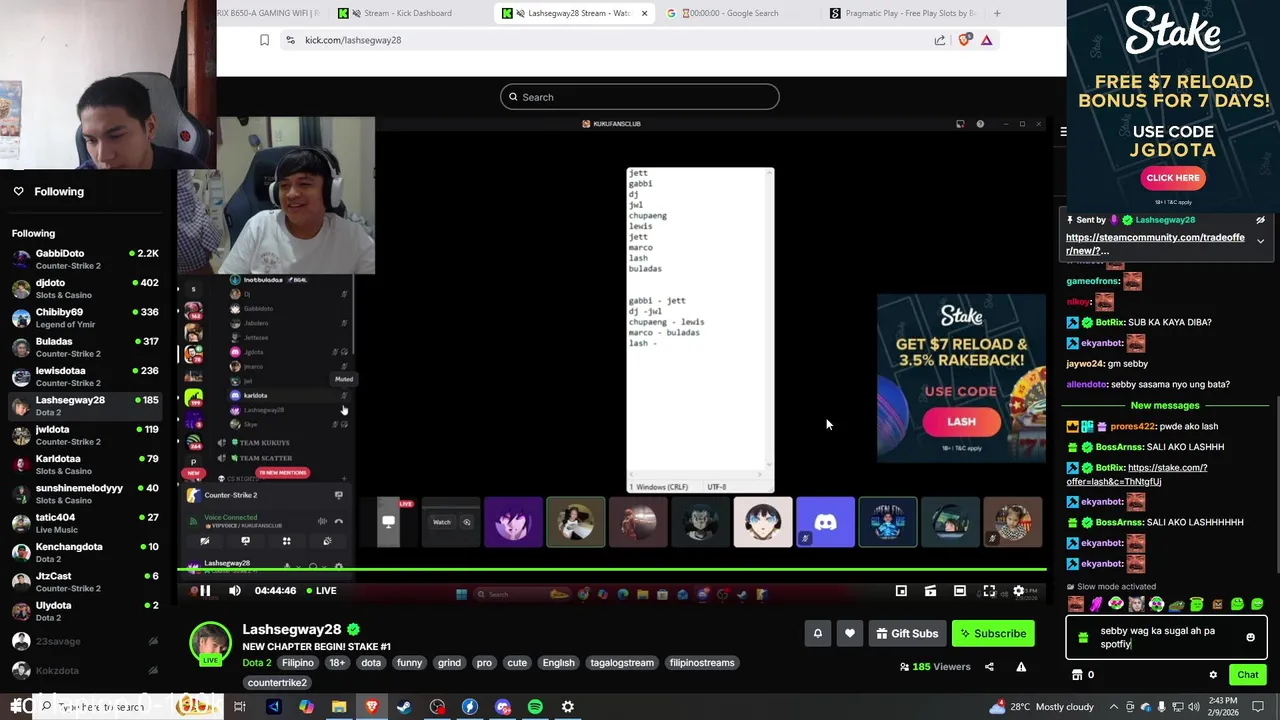Open mini-player picture-in-picture icon
Screen dimensions: 1280x720
click(x=901, y=591)
